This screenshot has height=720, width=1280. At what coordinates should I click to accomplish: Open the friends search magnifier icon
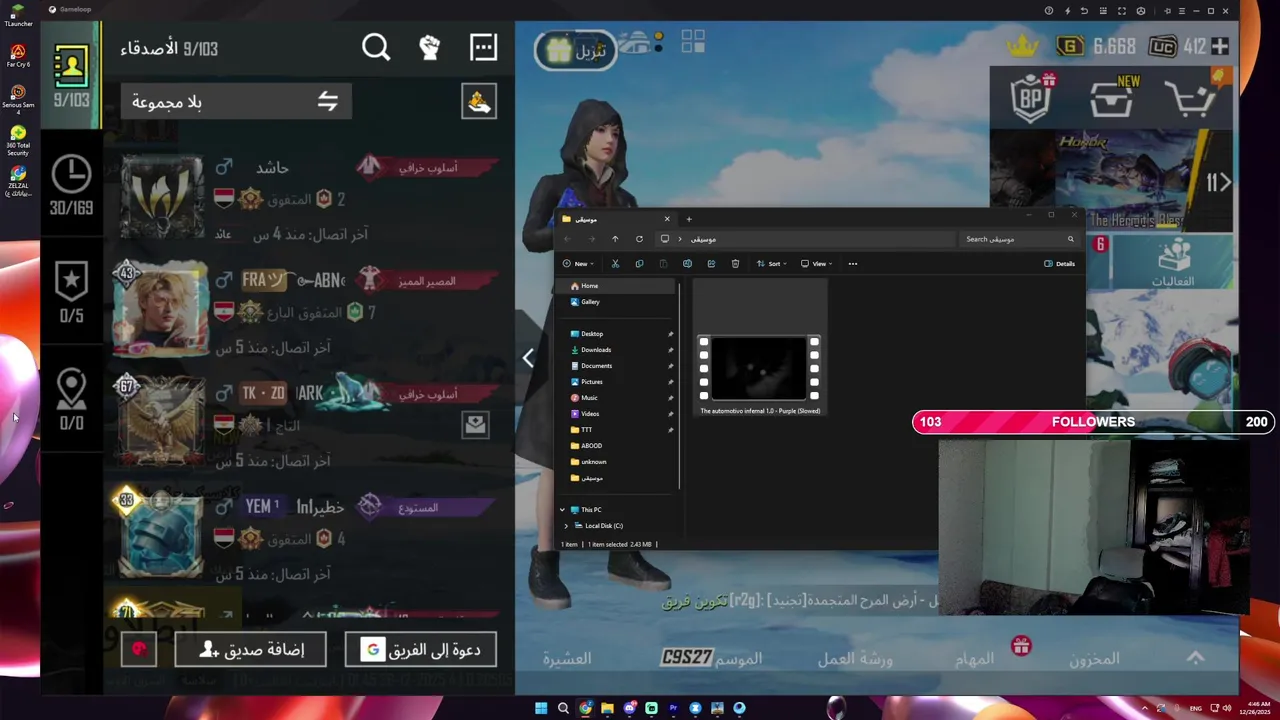pos(376,47)
